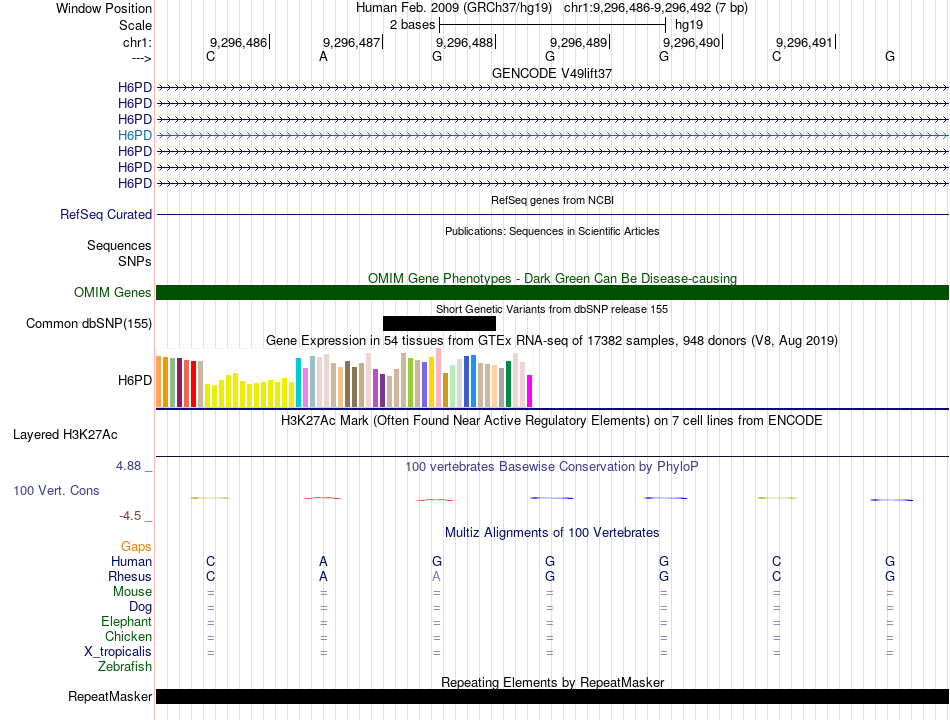Click the 'RefSeq genes from NCBI' title
The height and width of the screenshot is (720, 950).
coord(552,200)
